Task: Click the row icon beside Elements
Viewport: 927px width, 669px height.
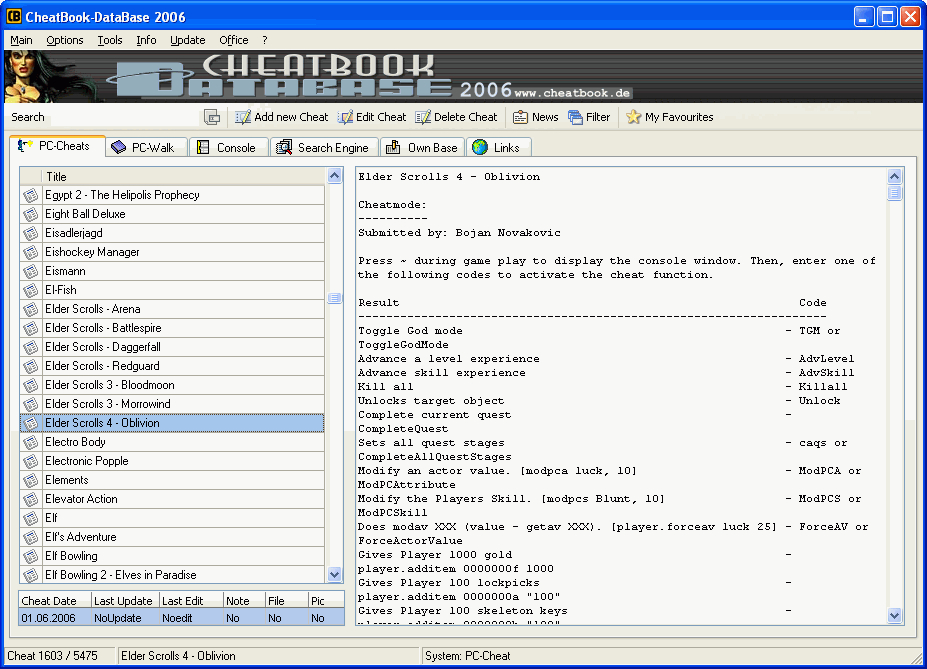Action: (x=31, y=480)
